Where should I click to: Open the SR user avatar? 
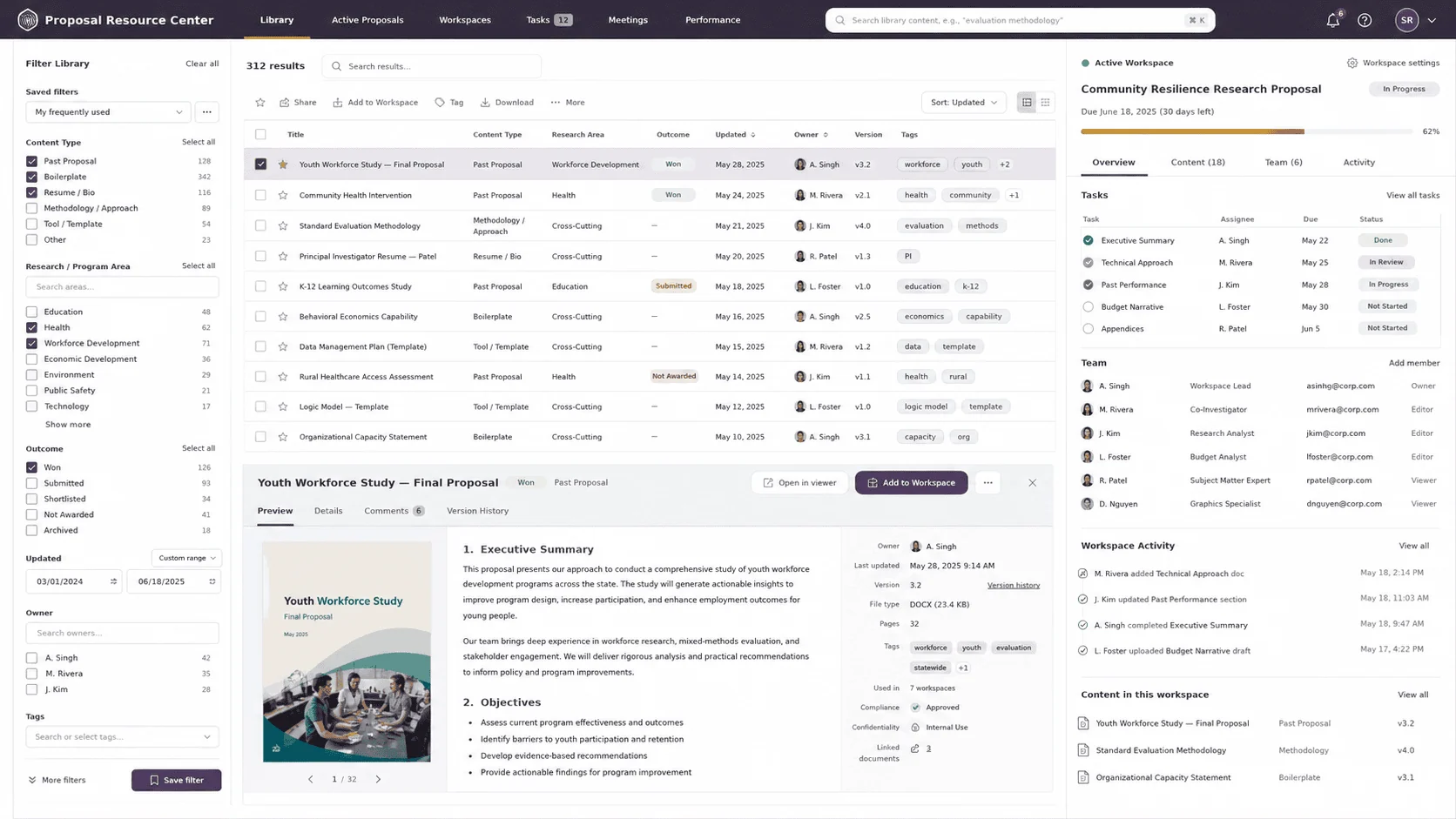pyautogui.click(x=1406, y=20)
